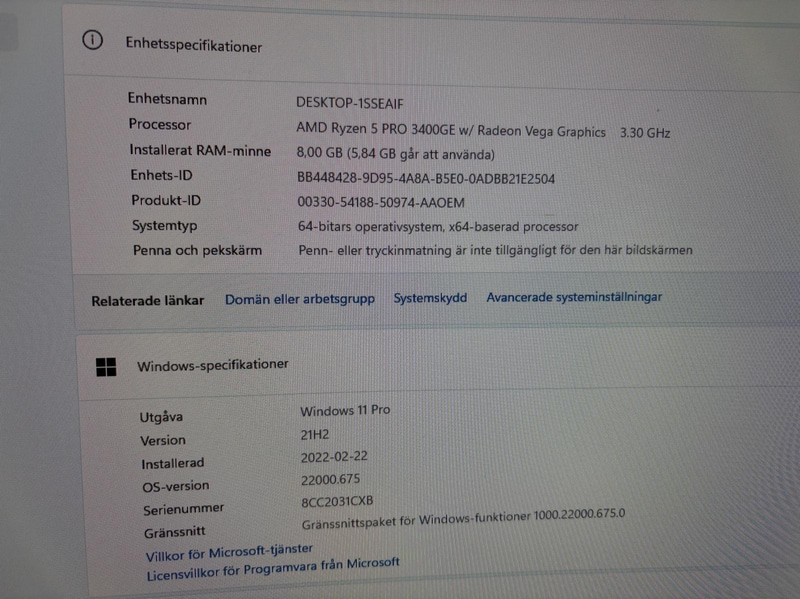The width and height of the screenshot is (800, 599).
Task: Click the Windows-specifikationer section header
Action: point(213,365)
